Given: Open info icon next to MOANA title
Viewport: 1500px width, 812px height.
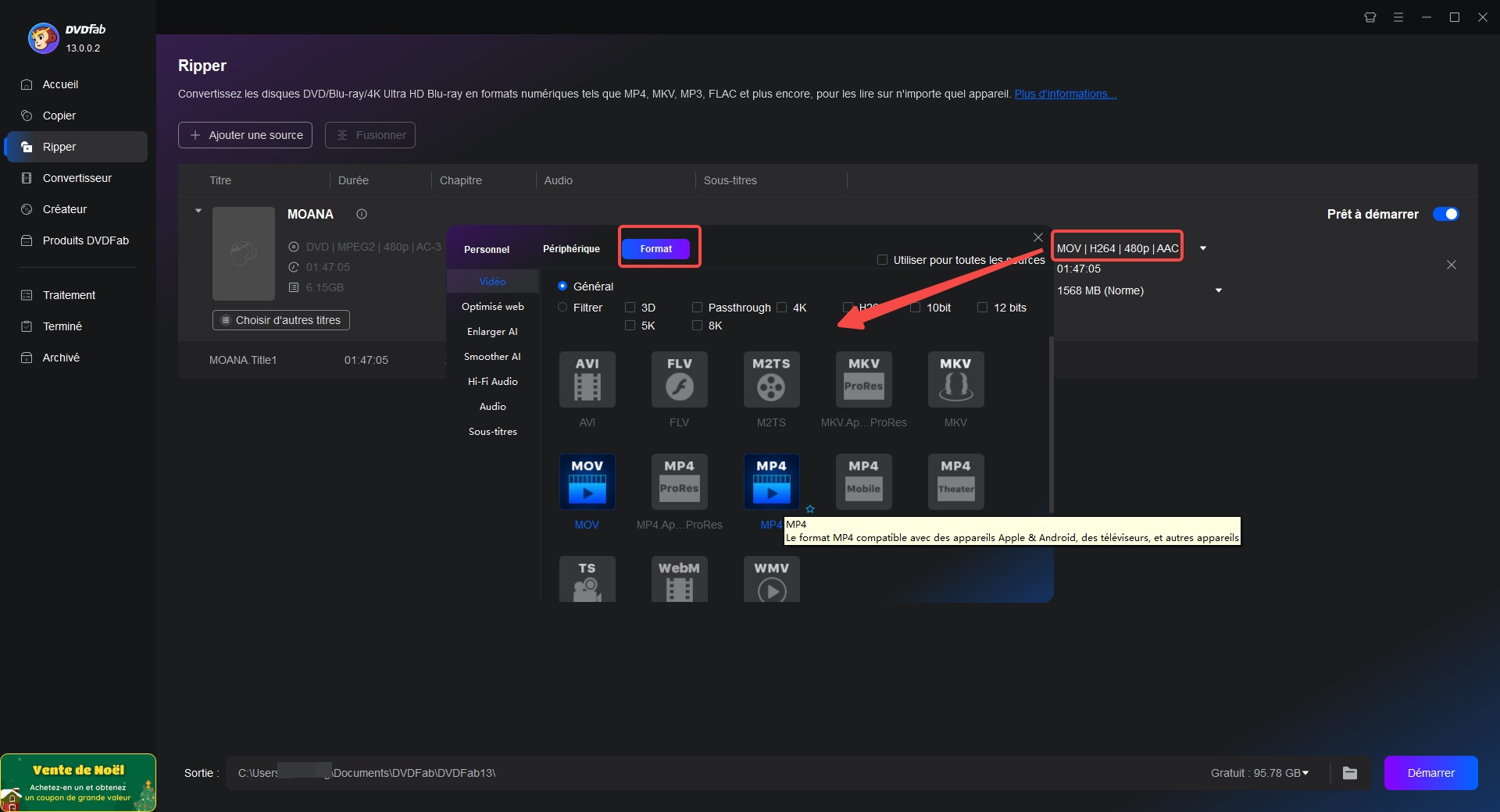Looking at the screenshot, I should [x=362, y=214].
